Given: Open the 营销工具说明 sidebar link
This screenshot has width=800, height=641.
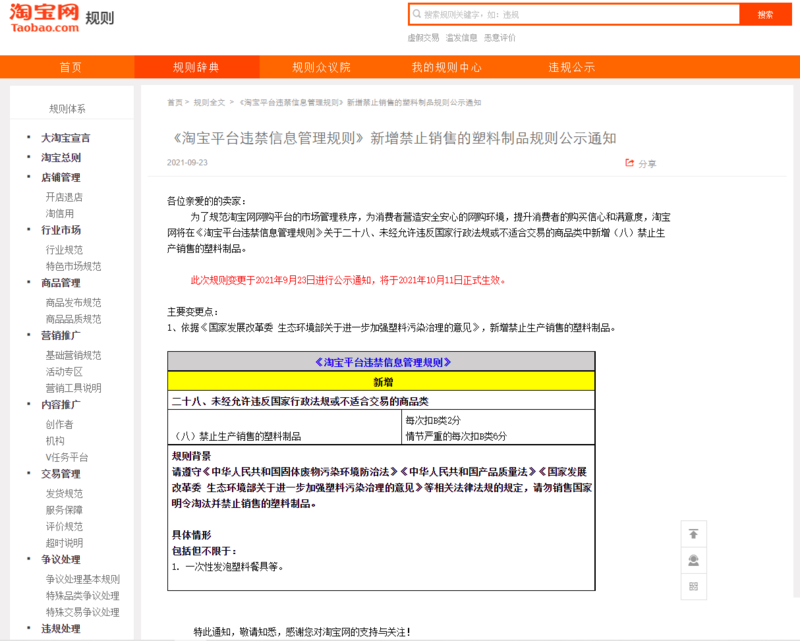Looking at the screenshot, I should [73, 388].
